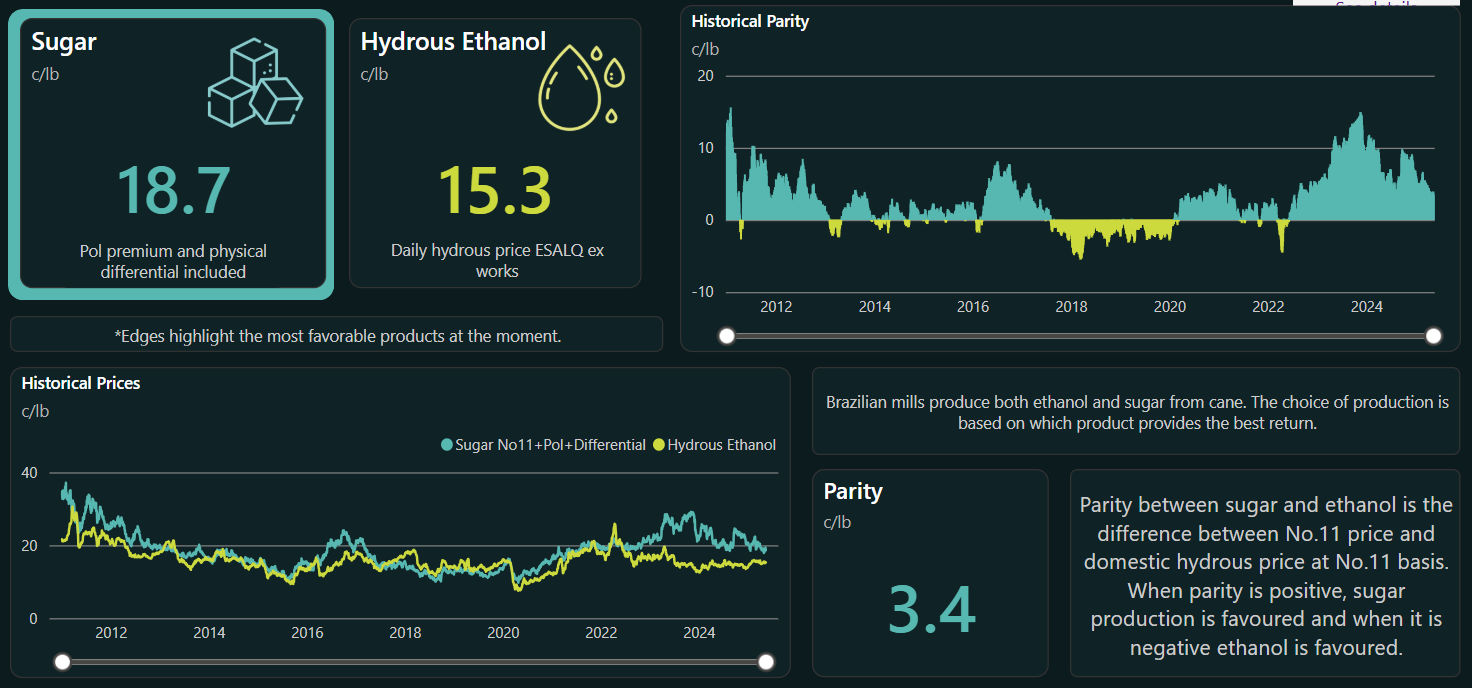The image size is (1472, 688).
Task: Select the right handle of the Historical Prices range slider
Action: click(767, 661)
